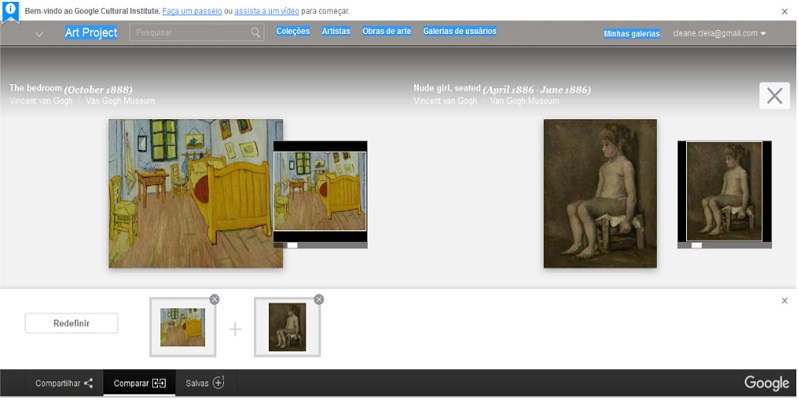Viewport: 799px width, 400px height.
Task: Click the zoom navigator under The bedroom preview
Action: pos(320,244)
